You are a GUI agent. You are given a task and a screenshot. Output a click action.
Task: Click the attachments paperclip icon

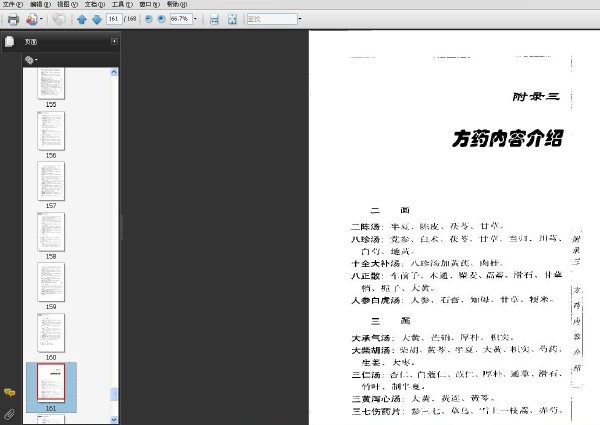click(x=10, y=414)
